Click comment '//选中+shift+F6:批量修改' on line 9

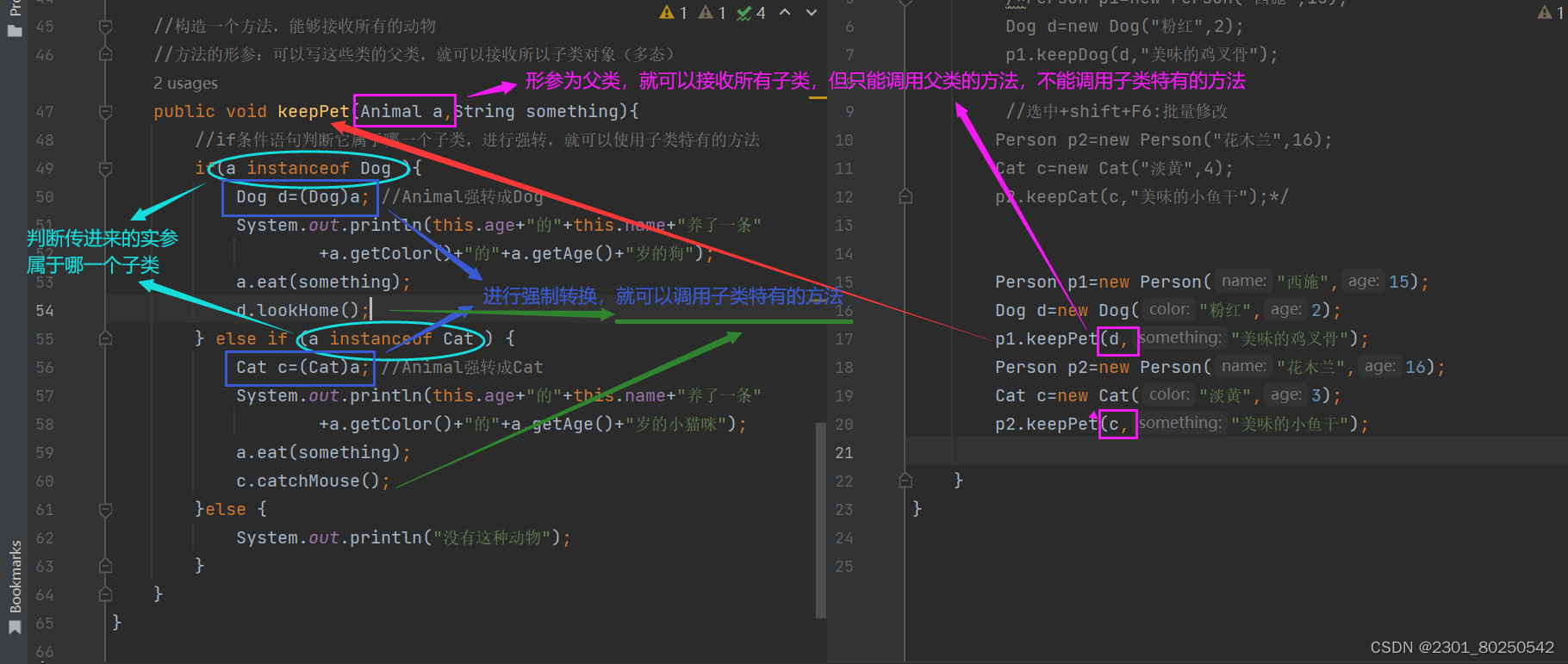pos(1117,112)
